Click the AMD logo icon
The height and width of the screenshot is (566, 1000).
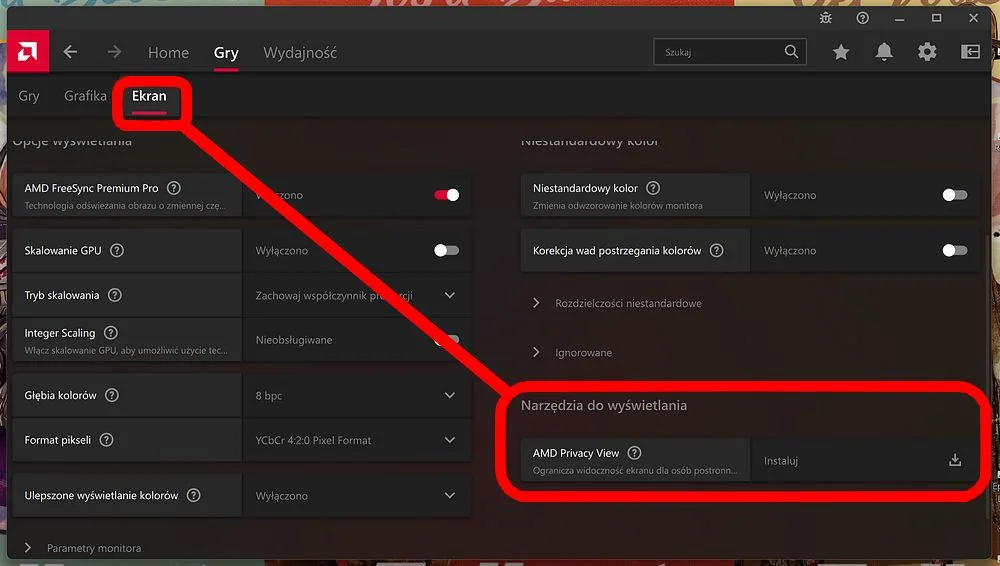[x=27, y=51]
